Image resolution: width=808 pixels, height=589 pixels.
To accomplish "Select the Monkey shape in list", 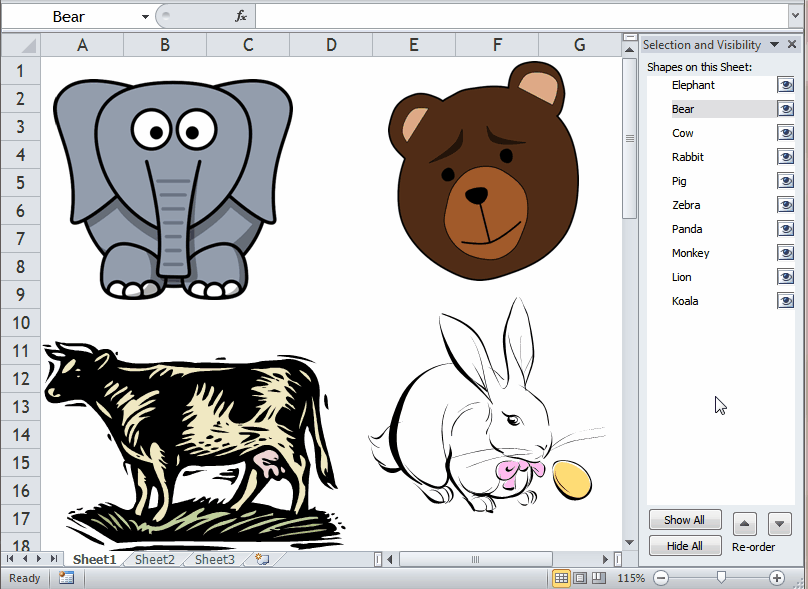I will (x=691, y=253).
